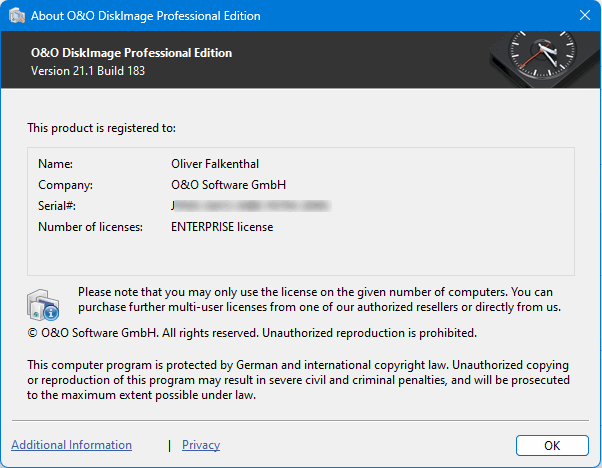This screenshot has width=602, height=468.
Task: Click the O&O DiskImage title bar icon
Action: coord(16,16)
